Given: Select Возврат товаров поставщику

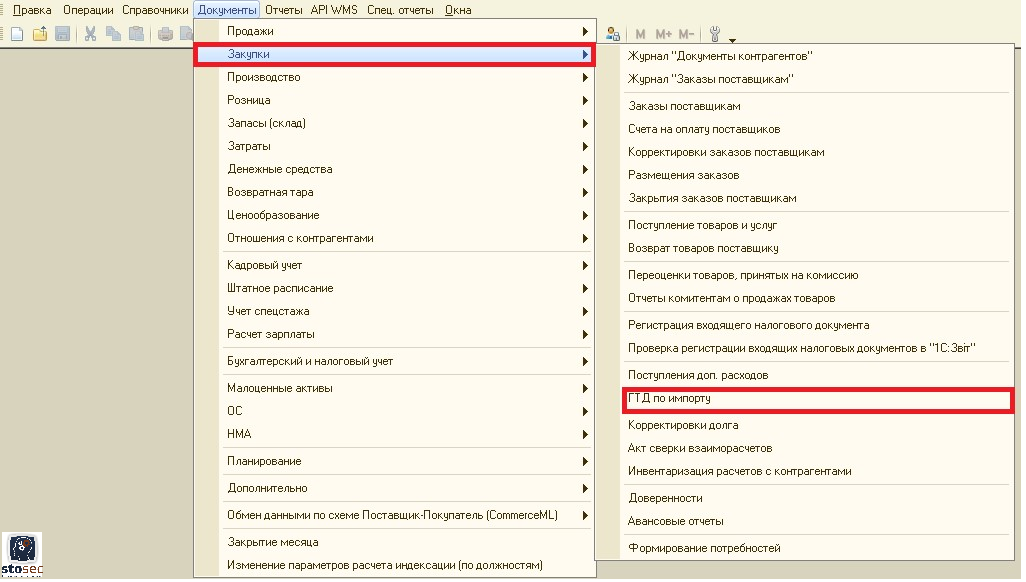Looking at the screenshot, I should (x=805, y=248).
